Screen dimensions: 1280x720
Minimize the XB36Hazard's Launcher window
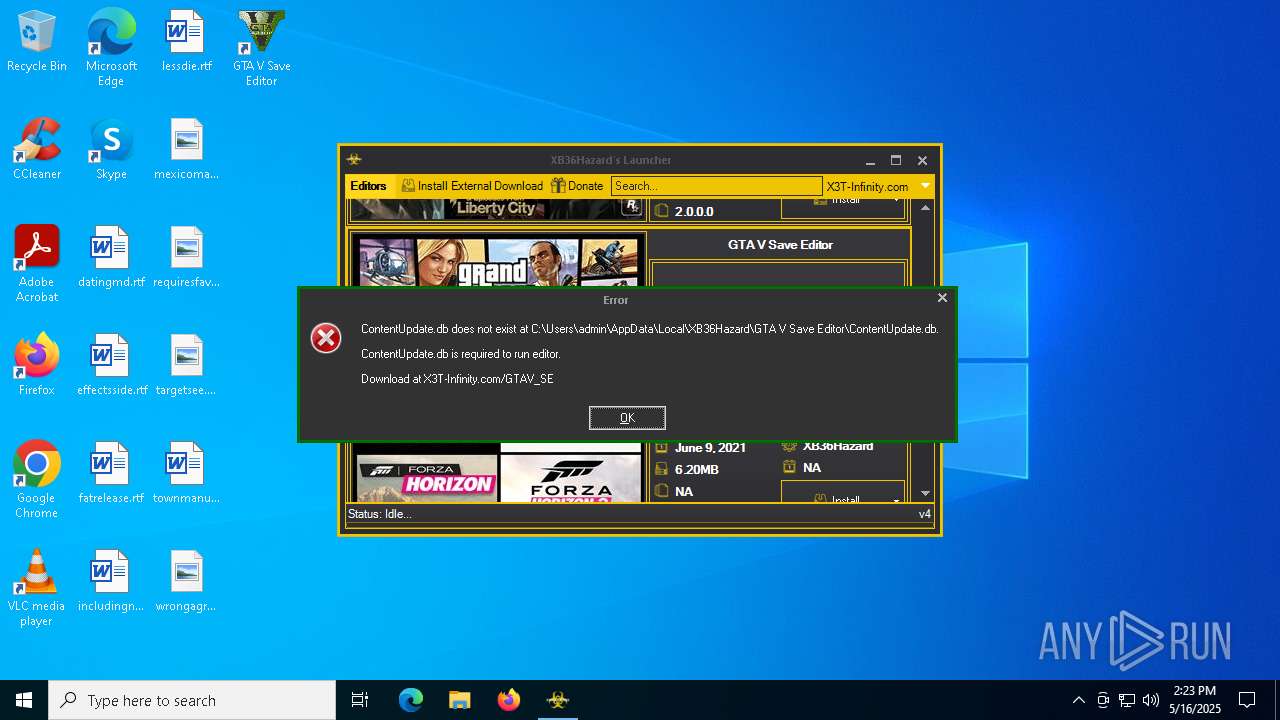[x=870, y=160]
